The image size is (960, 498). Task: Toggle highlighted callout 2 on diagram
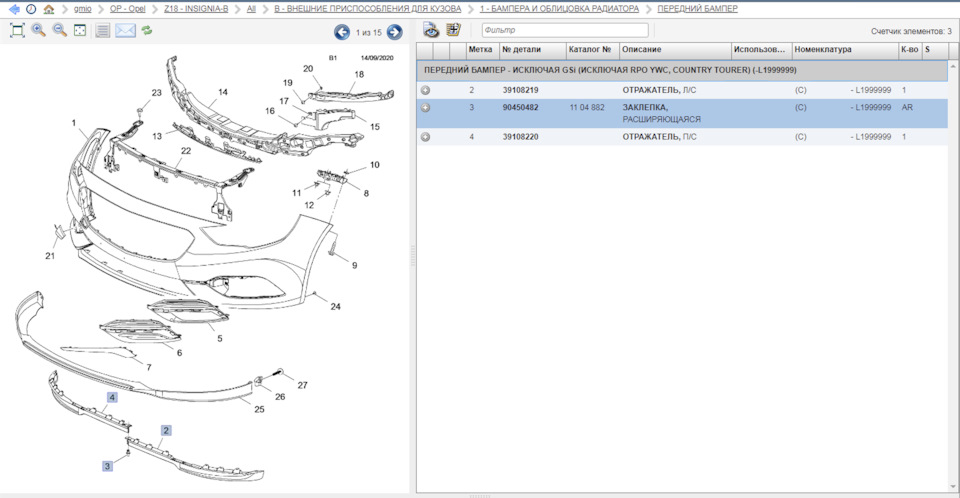[166, 430]
